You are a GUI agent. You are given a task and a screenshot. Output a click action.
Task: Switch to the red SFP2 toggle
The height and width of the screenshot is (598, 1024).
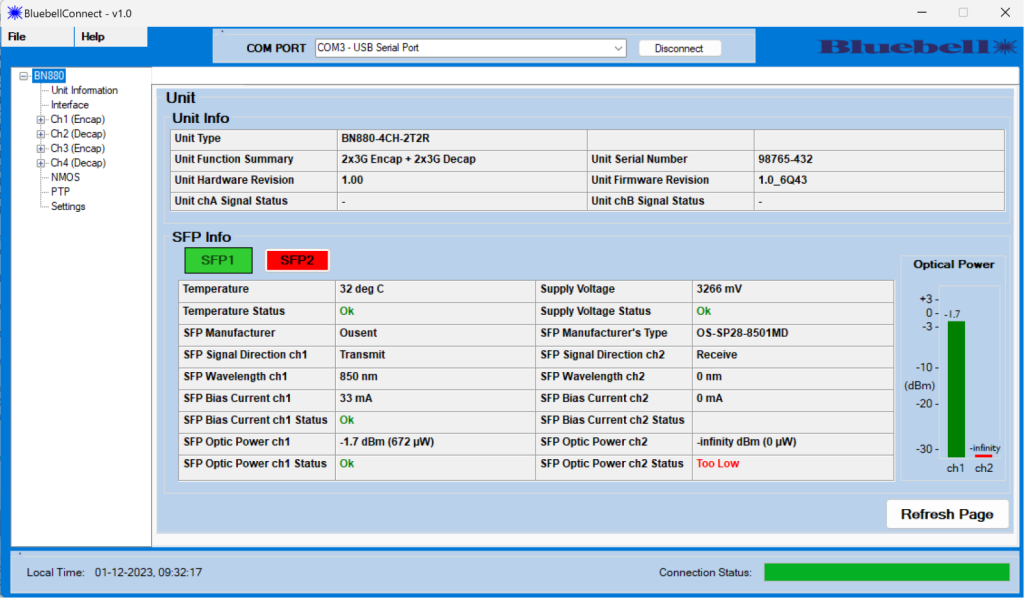(297, 260)
